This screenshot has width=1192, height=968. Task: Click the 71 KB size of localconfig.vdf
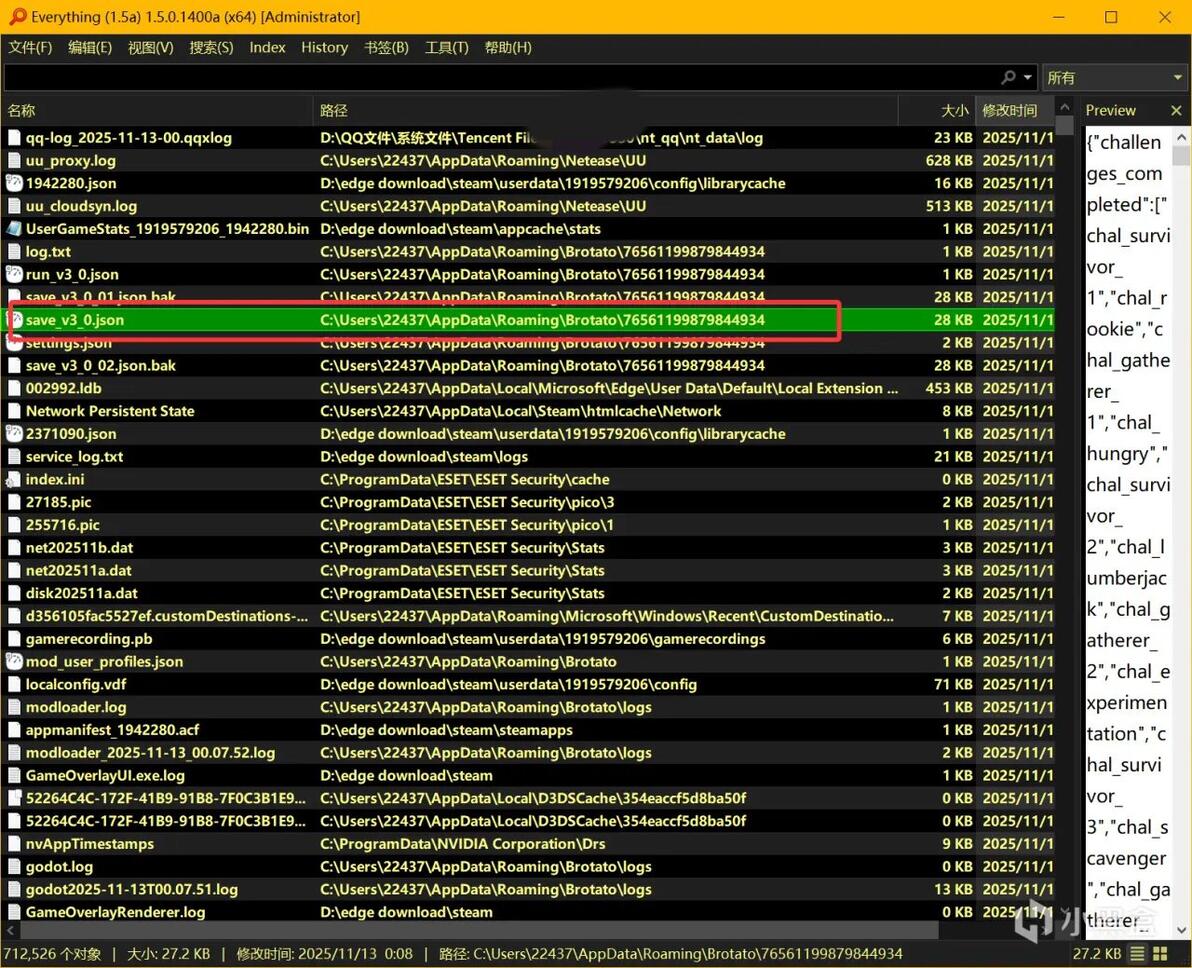click(x=953, y=684)
